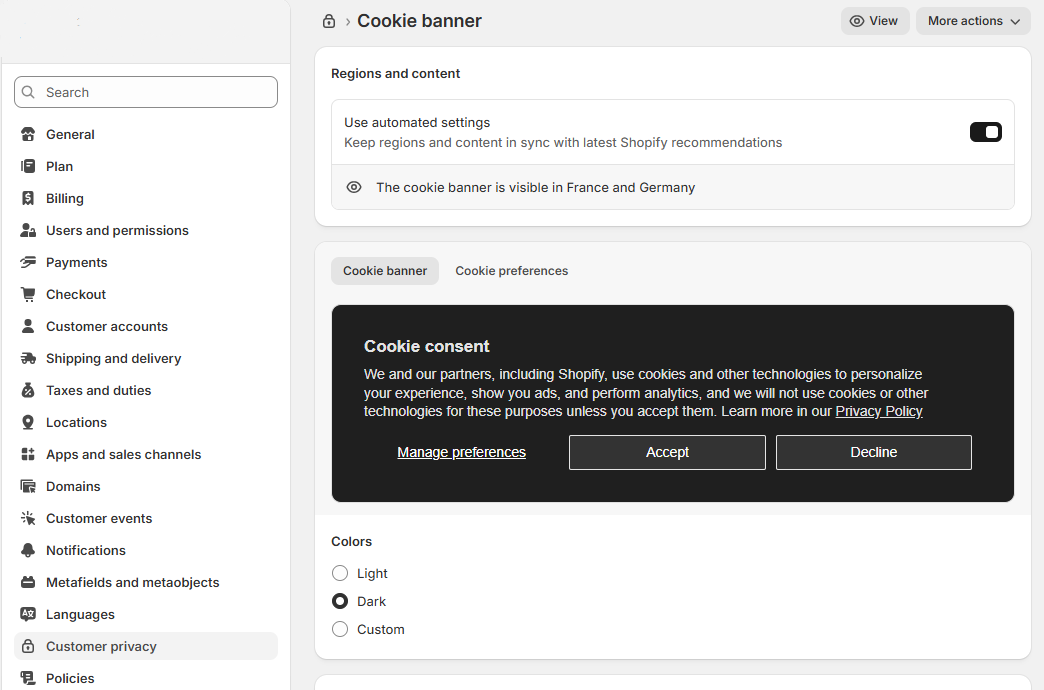This screenshot has width=1044, height=690.
Task: Click the Plan icon in settings sidebar
Action: coord(28,167)
